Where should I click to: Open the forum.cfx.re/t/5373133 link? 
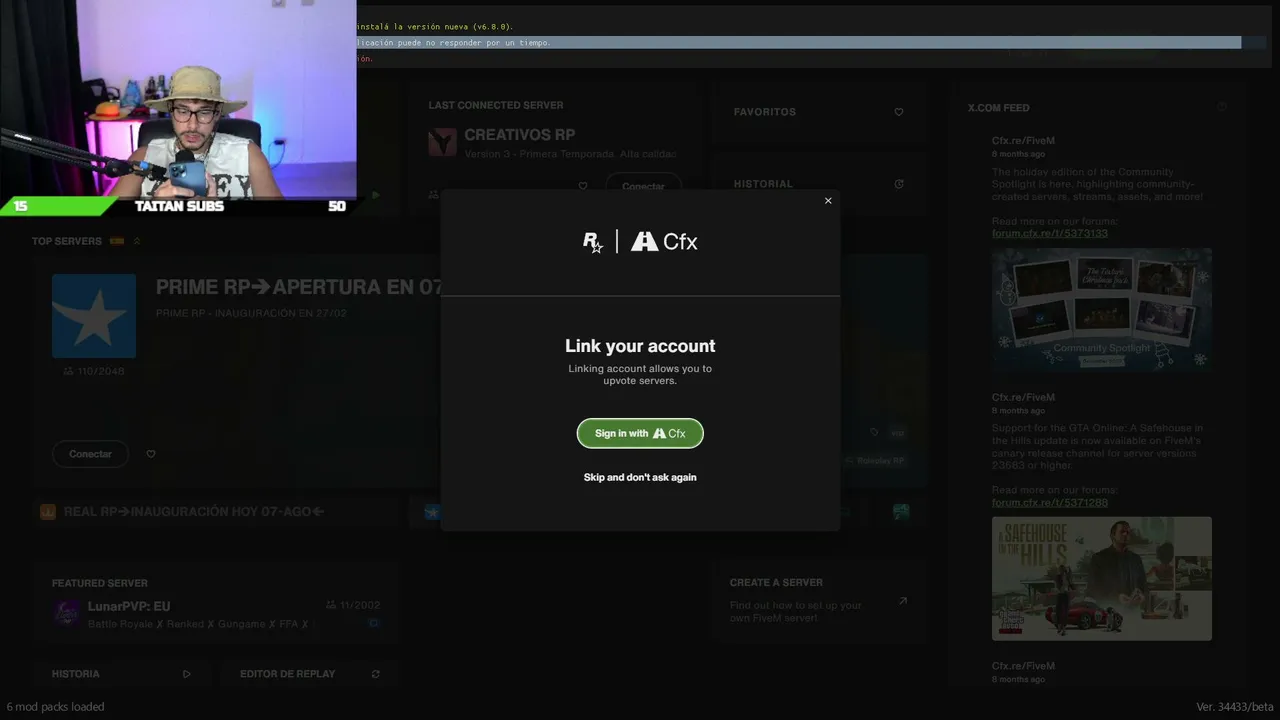(1050, 233)
